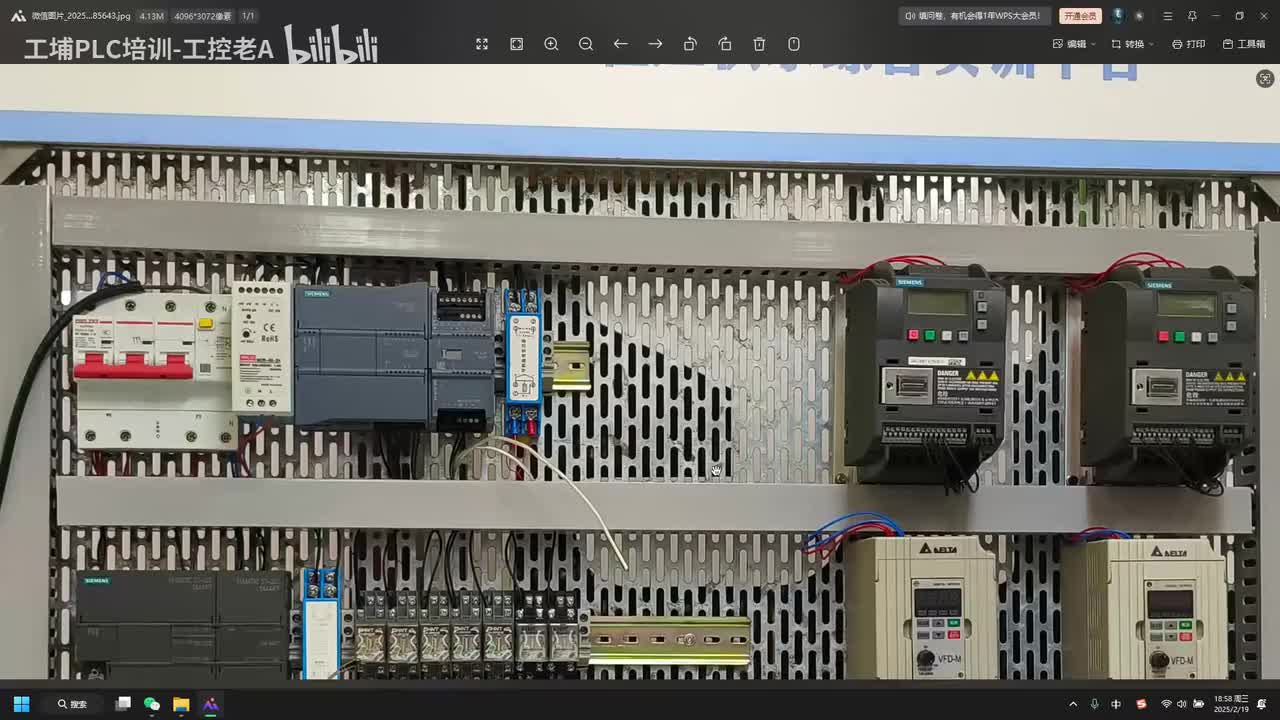
Task: Expand the hidden system tray icons chevron
Action: click(1073, 704)
